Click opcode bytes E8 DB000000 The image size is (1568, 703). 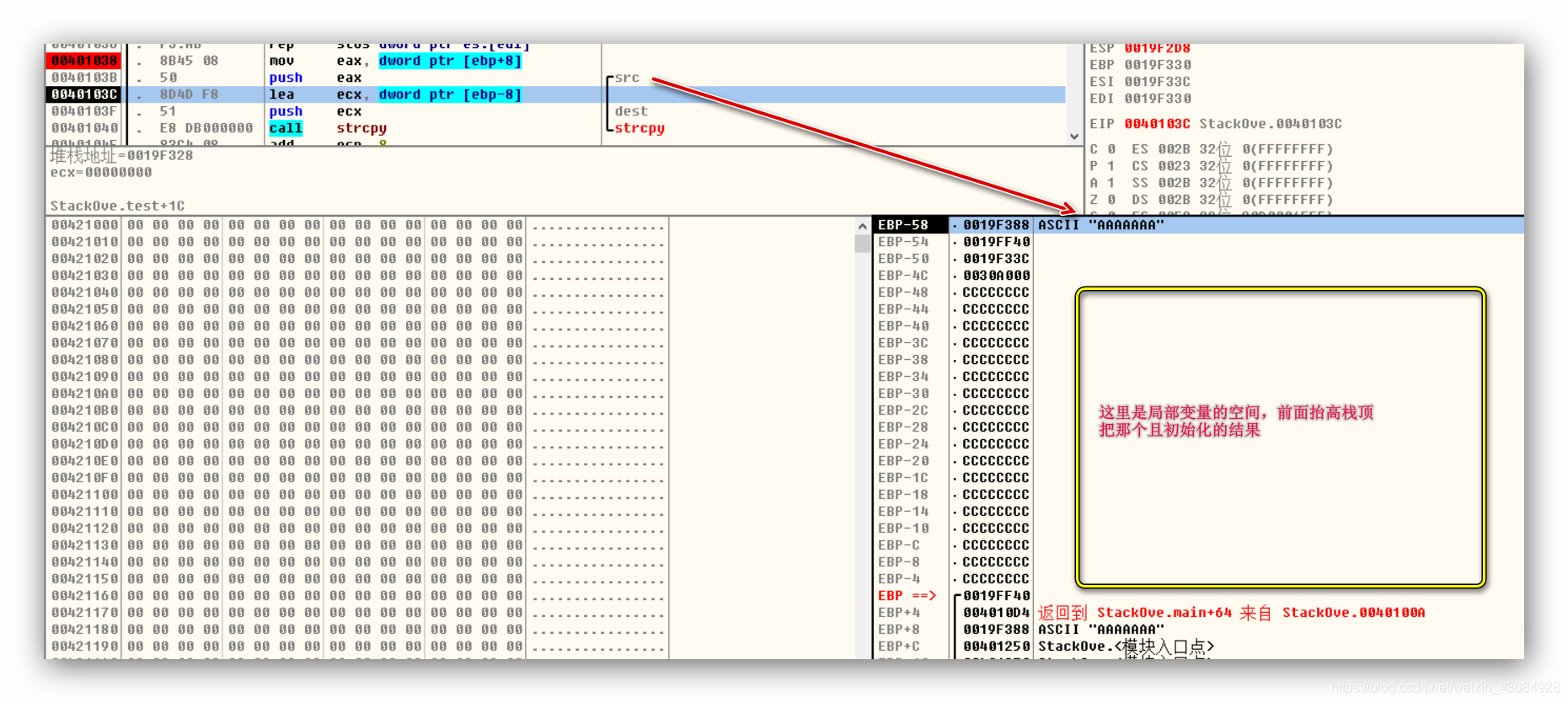tap(206, 128)
